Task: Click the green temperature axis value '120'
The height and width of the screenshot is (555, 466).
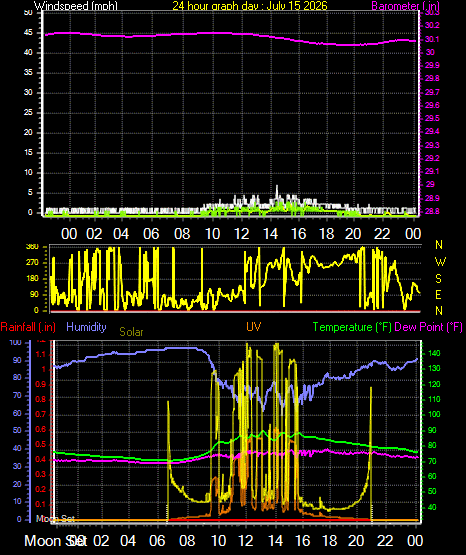Action: tap(434, 384)
